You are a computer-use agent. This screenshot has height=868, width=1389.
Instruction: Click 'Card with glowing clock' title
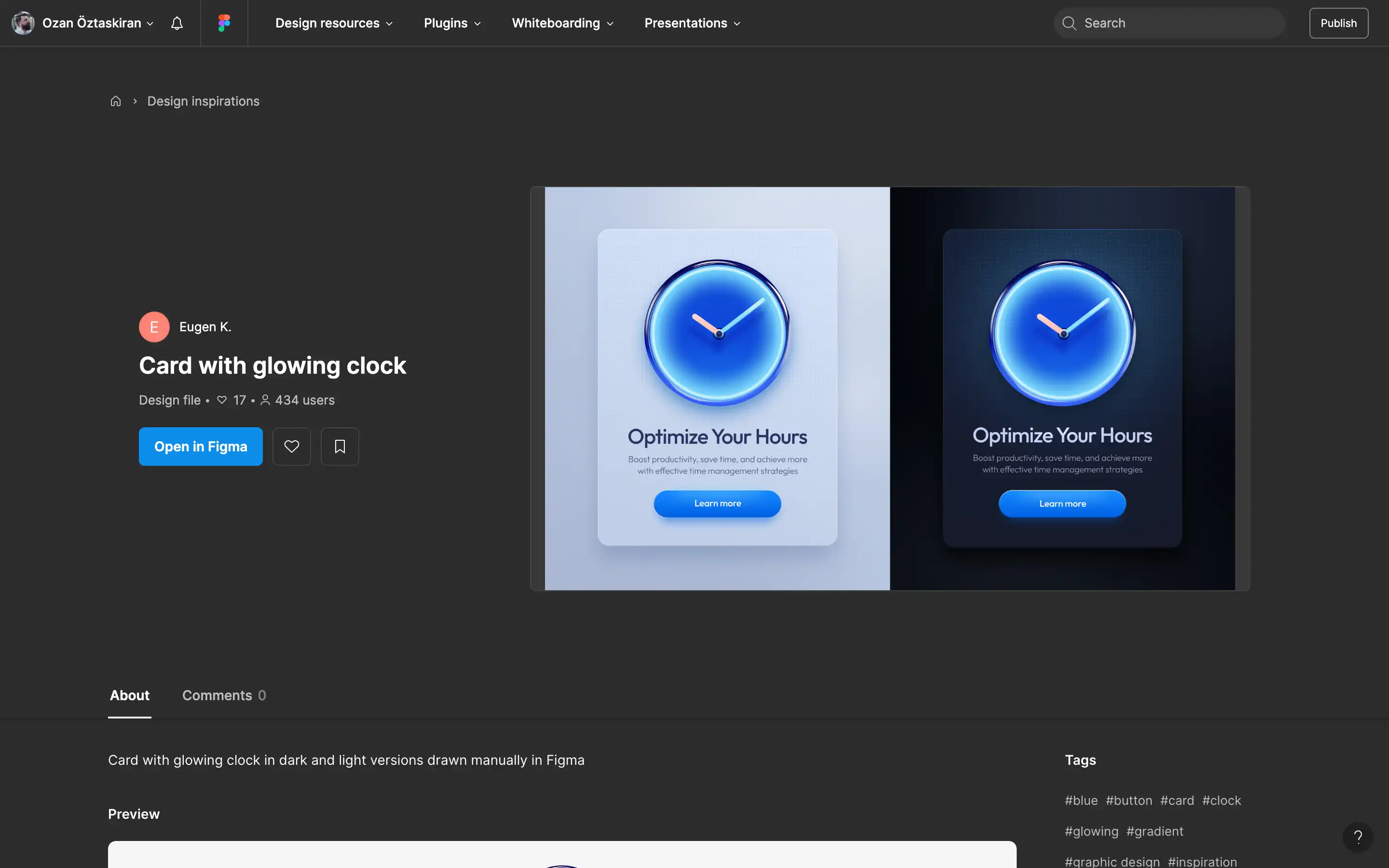272,366
